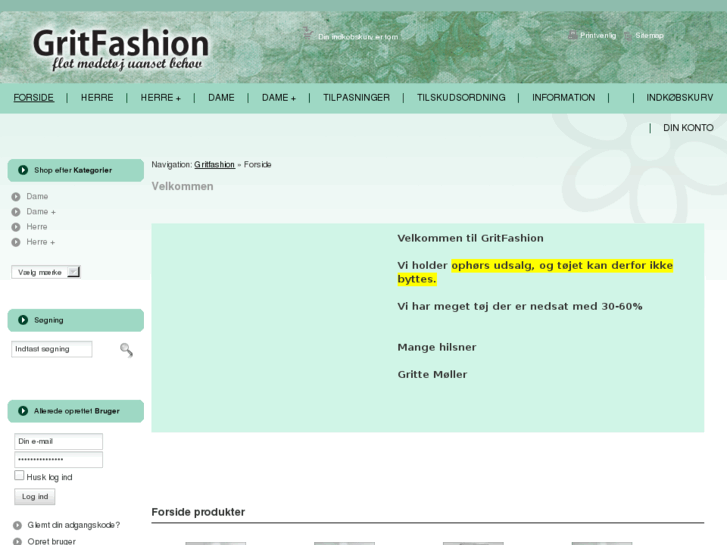
Task: Click the Velkommen til GritFashion text
Action: click(x=470, y=238)
